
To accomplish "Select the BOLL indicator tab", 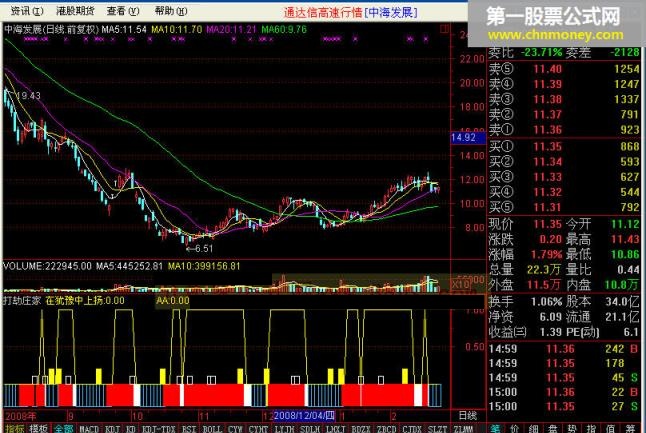I will (212, 428).
